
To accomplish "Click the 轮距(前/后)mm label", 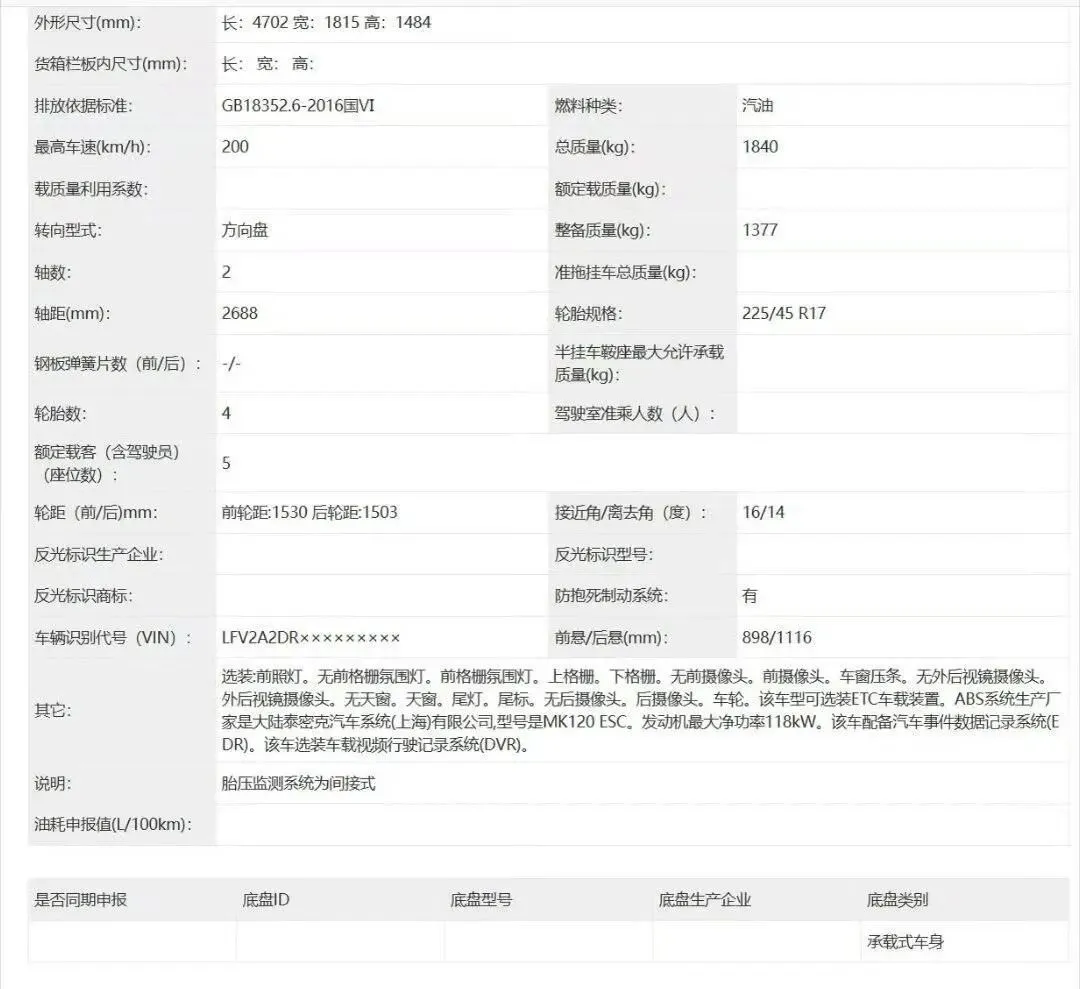I will coord(96,512).
